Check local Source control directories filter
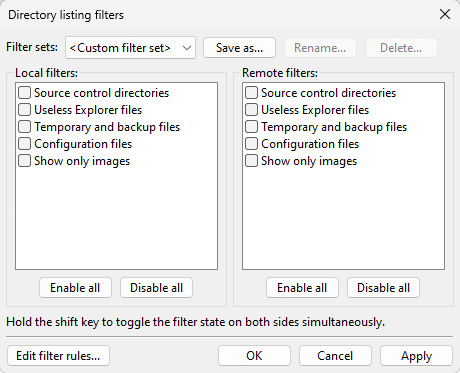 tap(25, 93)
